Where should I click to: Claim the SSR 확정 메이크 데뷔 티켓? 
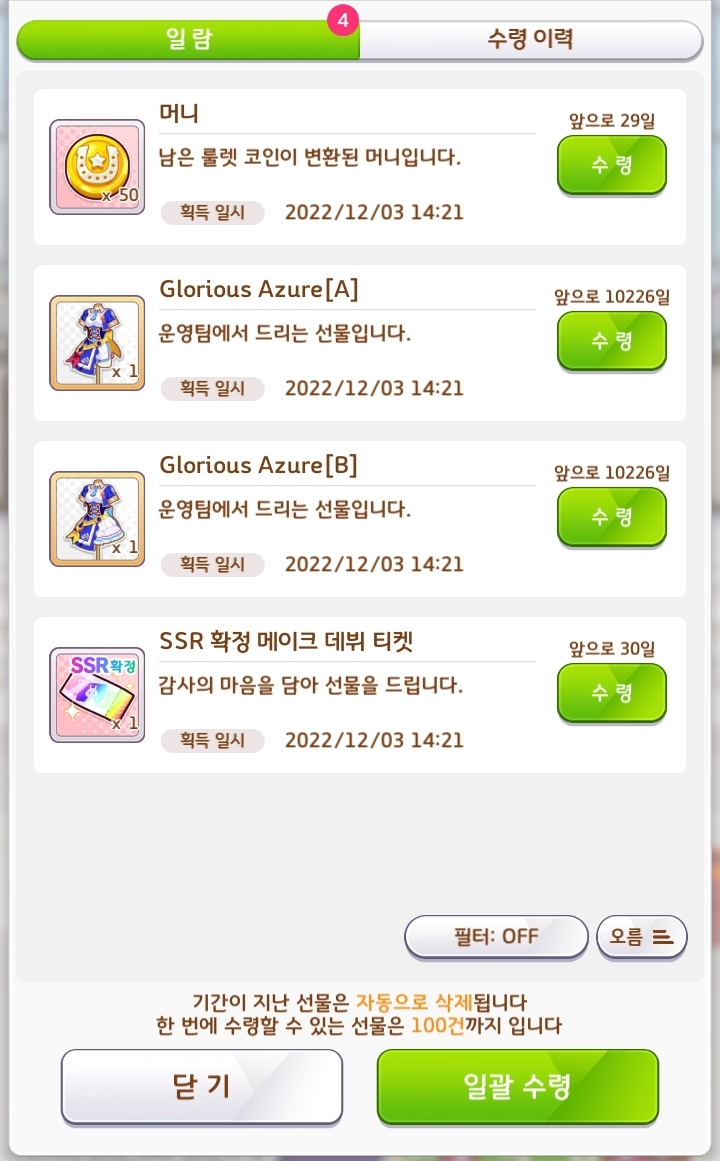(612, 693)
